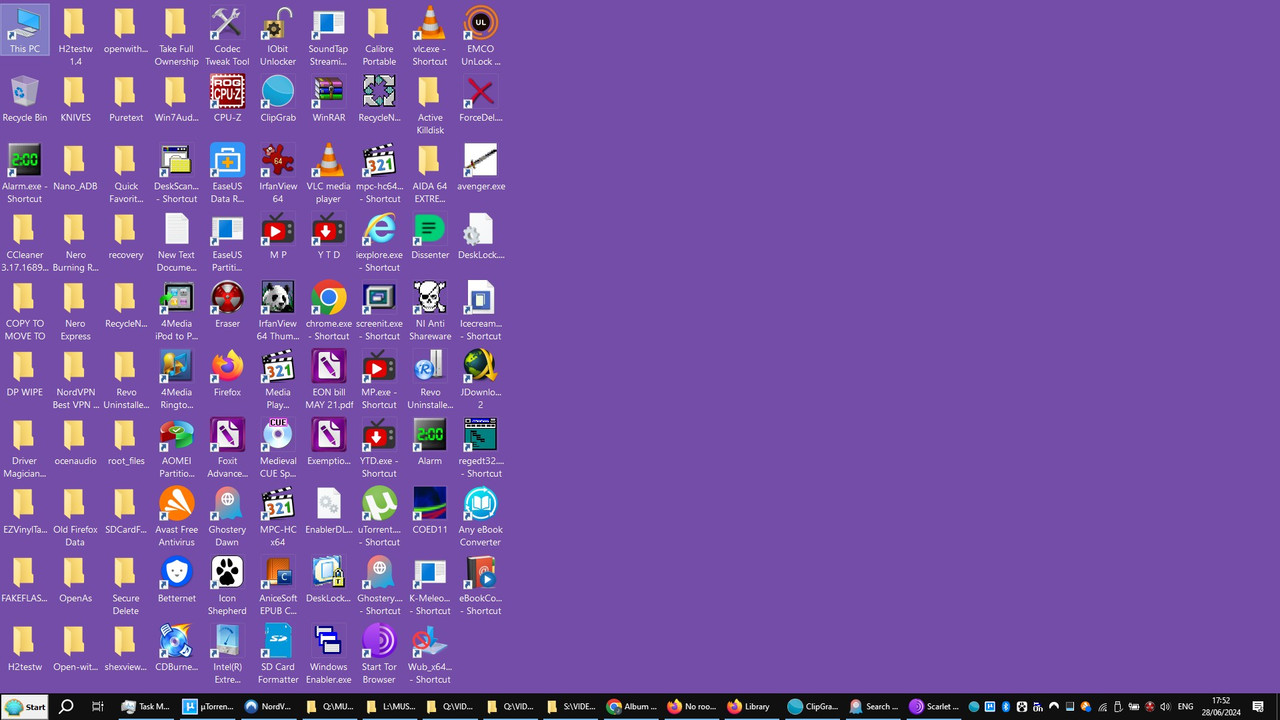Launch iexplore.exe shortcut
The image size is (1280, 720).
click(379, 243)
